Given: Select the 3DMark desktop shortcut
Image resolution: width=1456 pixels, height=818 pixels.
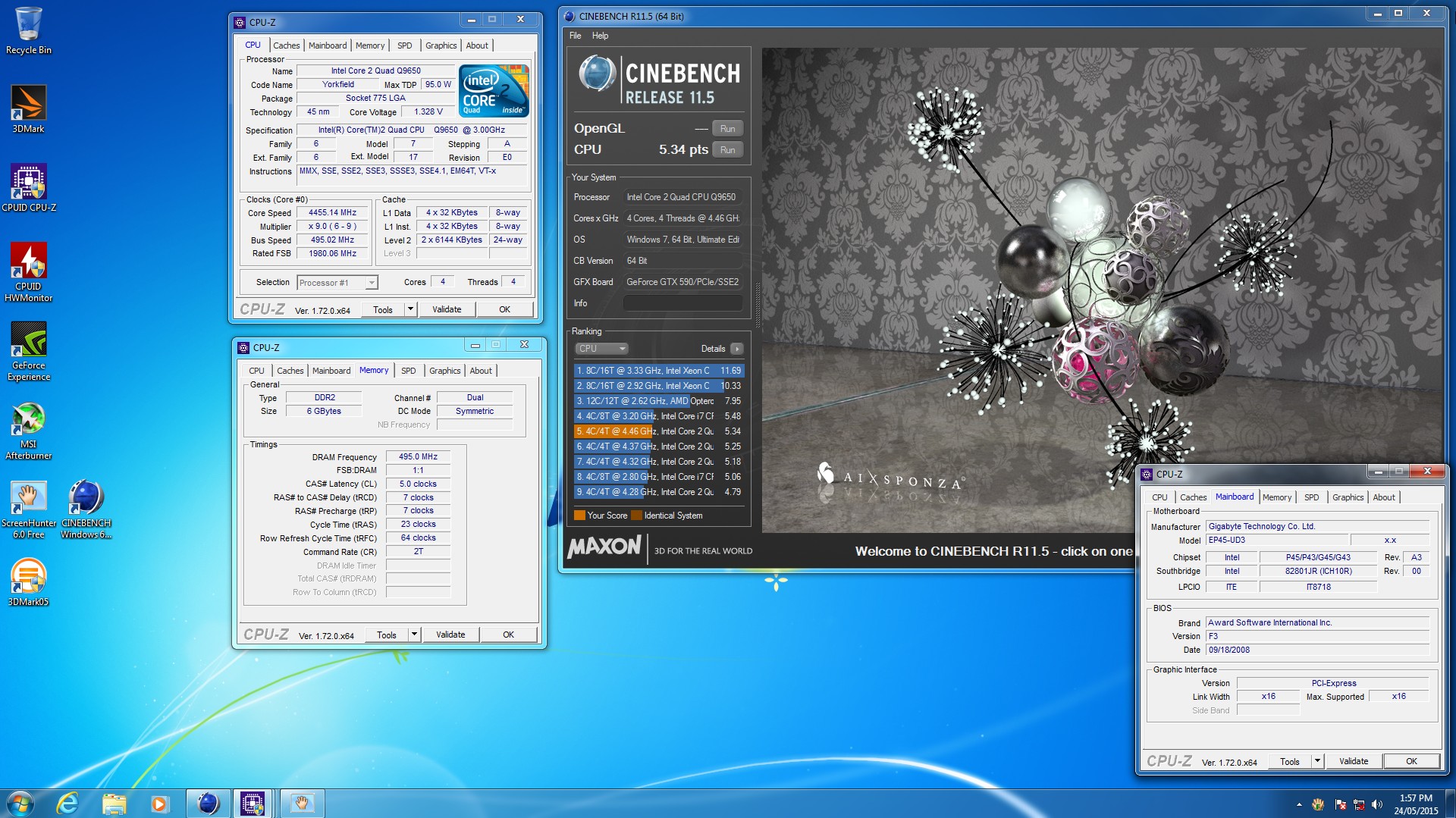Looking at the screenshot, I should [x=28, y=108].
